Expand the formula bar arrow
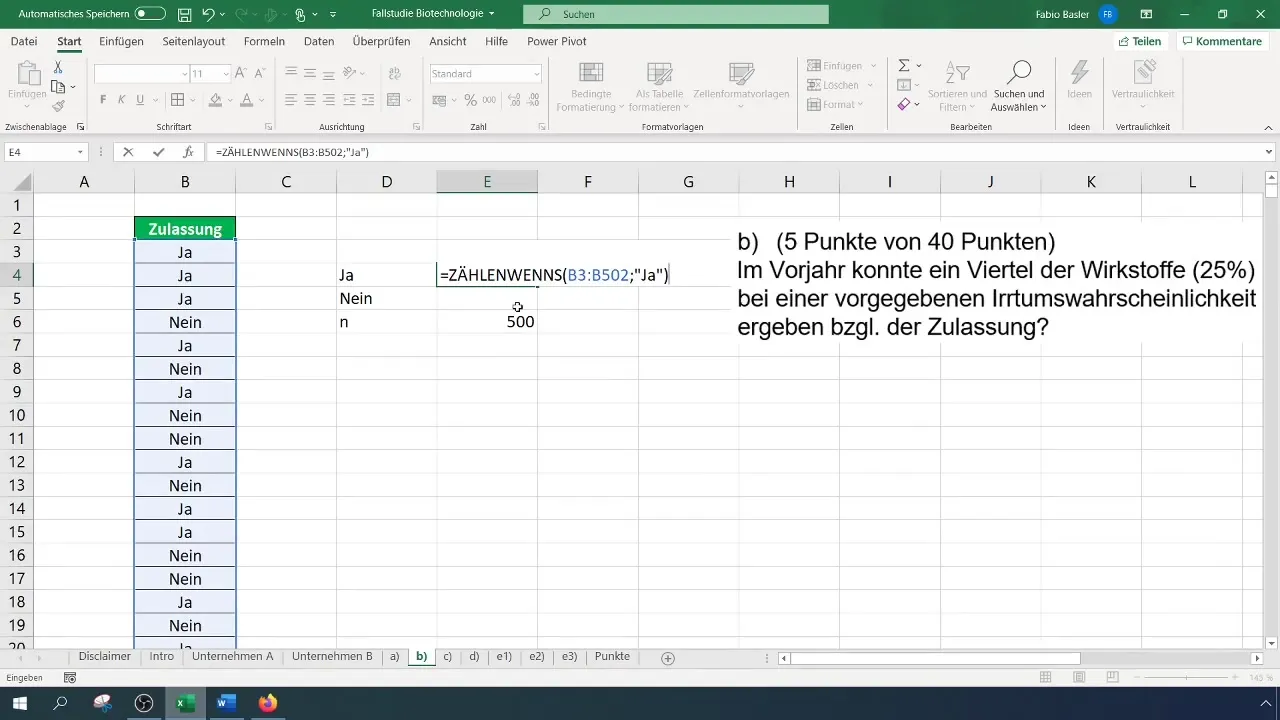 (1269, 152)
